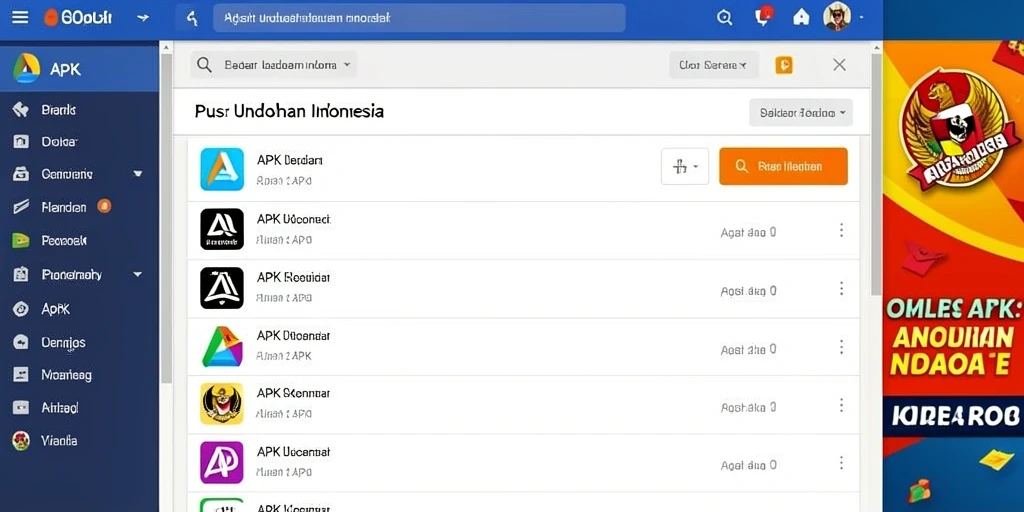Click the APK Udconect title text
This screenshot has height=512, width=1024.
coord(293,219)
